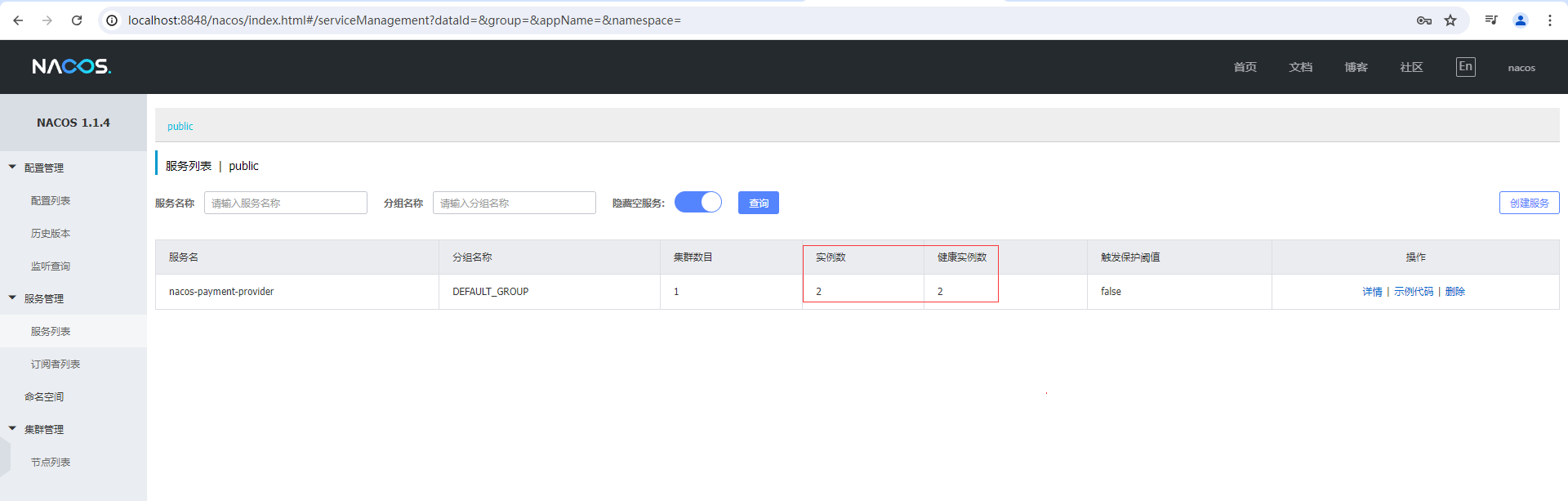Screen dimensions: 1568x501
Task: Click the 操作 column header
Action: tap(1415, 257)
